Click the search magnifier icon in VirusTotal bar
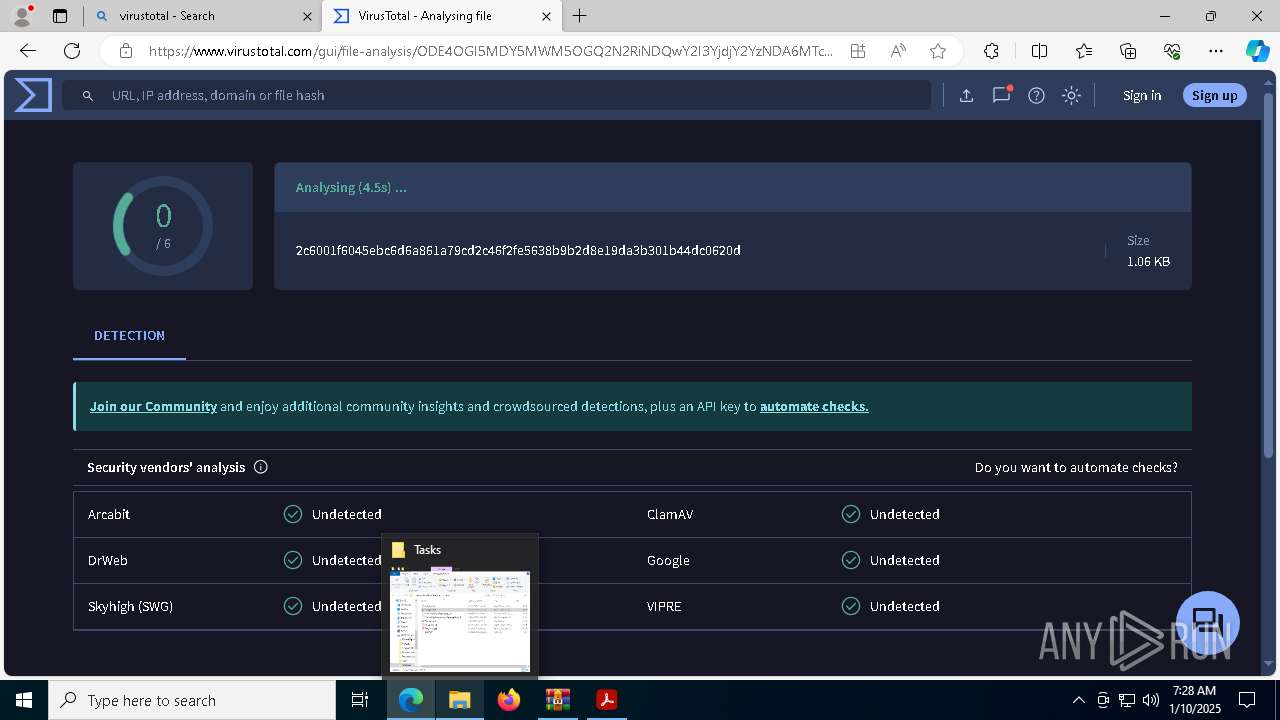 [88, 95]
